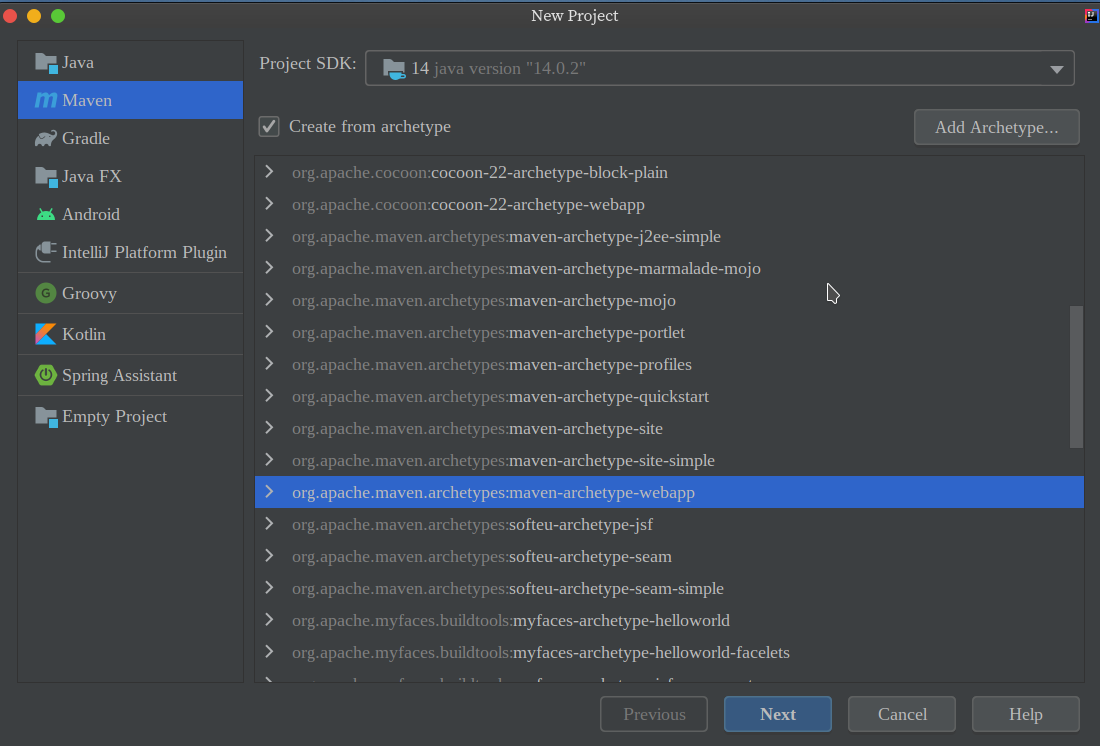
Task: Select maven-archetype-site-simple row
Action: click(669, 460)
